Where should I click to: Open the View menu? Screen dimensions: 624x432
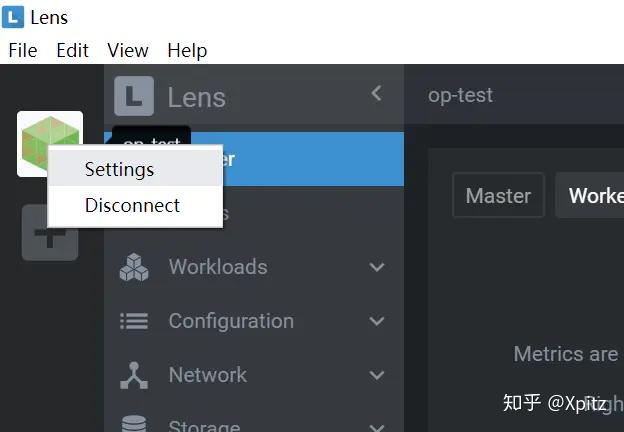[x=128, y=51]
